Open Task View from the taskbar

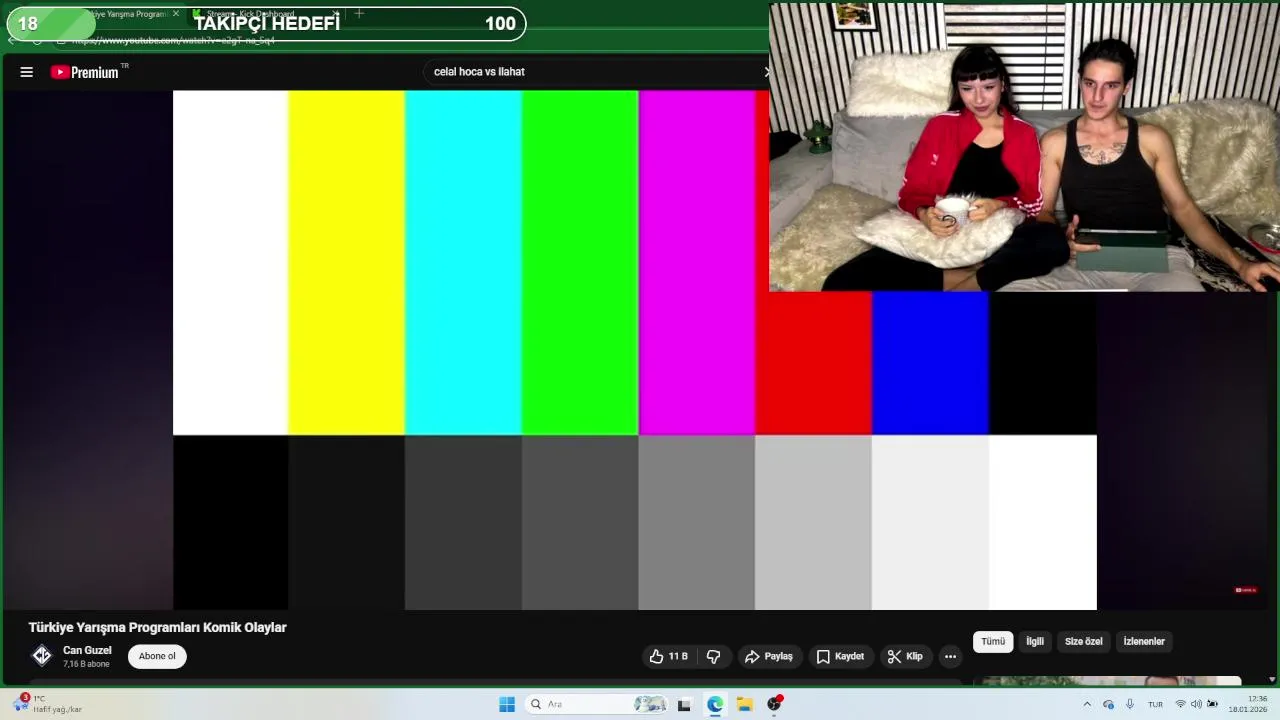pyautogui.click(x=684, y=704)
